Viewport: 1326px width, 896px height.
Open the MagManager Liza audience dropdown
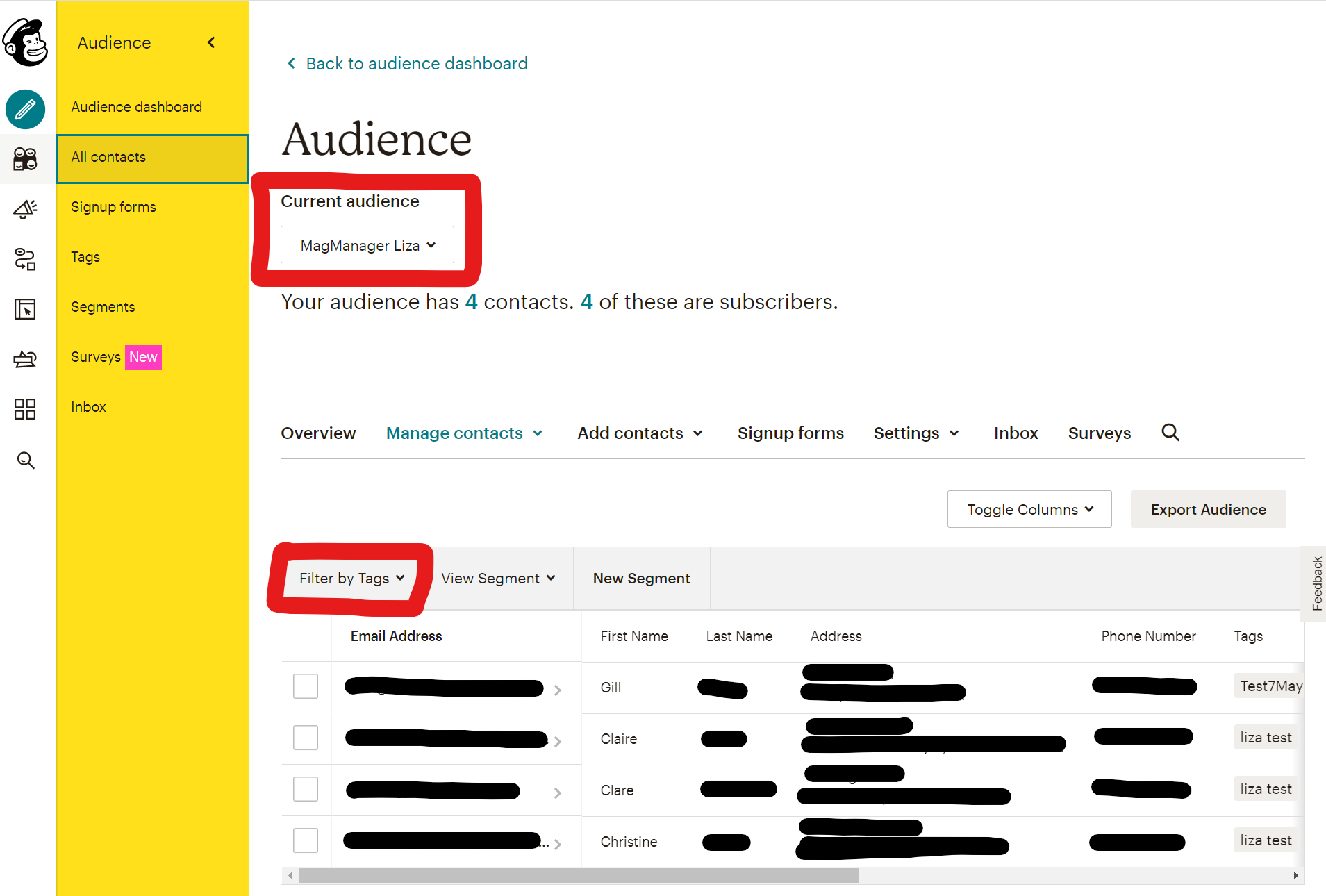(x=367, y=245)
